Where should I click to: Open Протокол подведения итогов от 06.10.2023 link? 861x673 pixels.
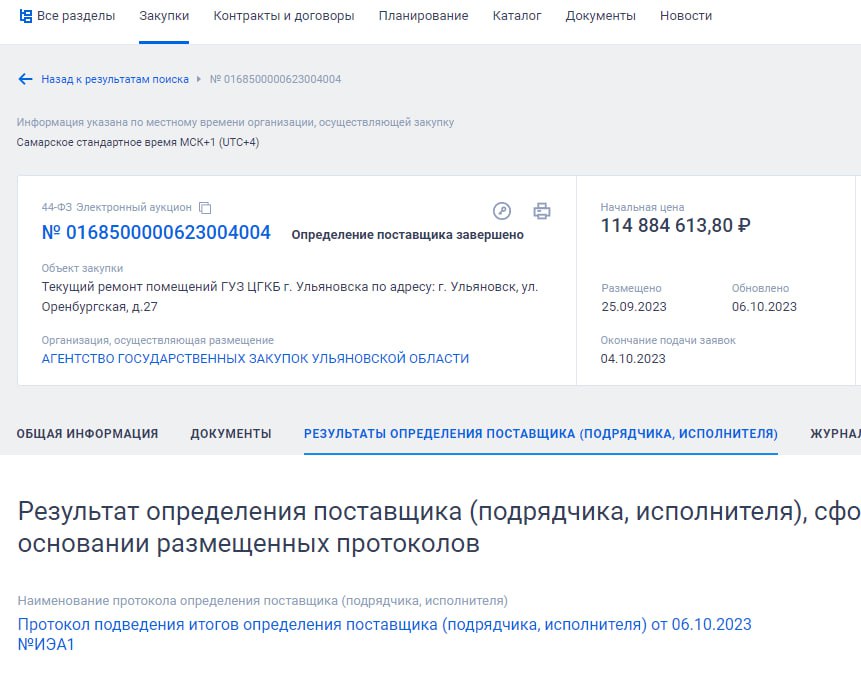(385, 625)
